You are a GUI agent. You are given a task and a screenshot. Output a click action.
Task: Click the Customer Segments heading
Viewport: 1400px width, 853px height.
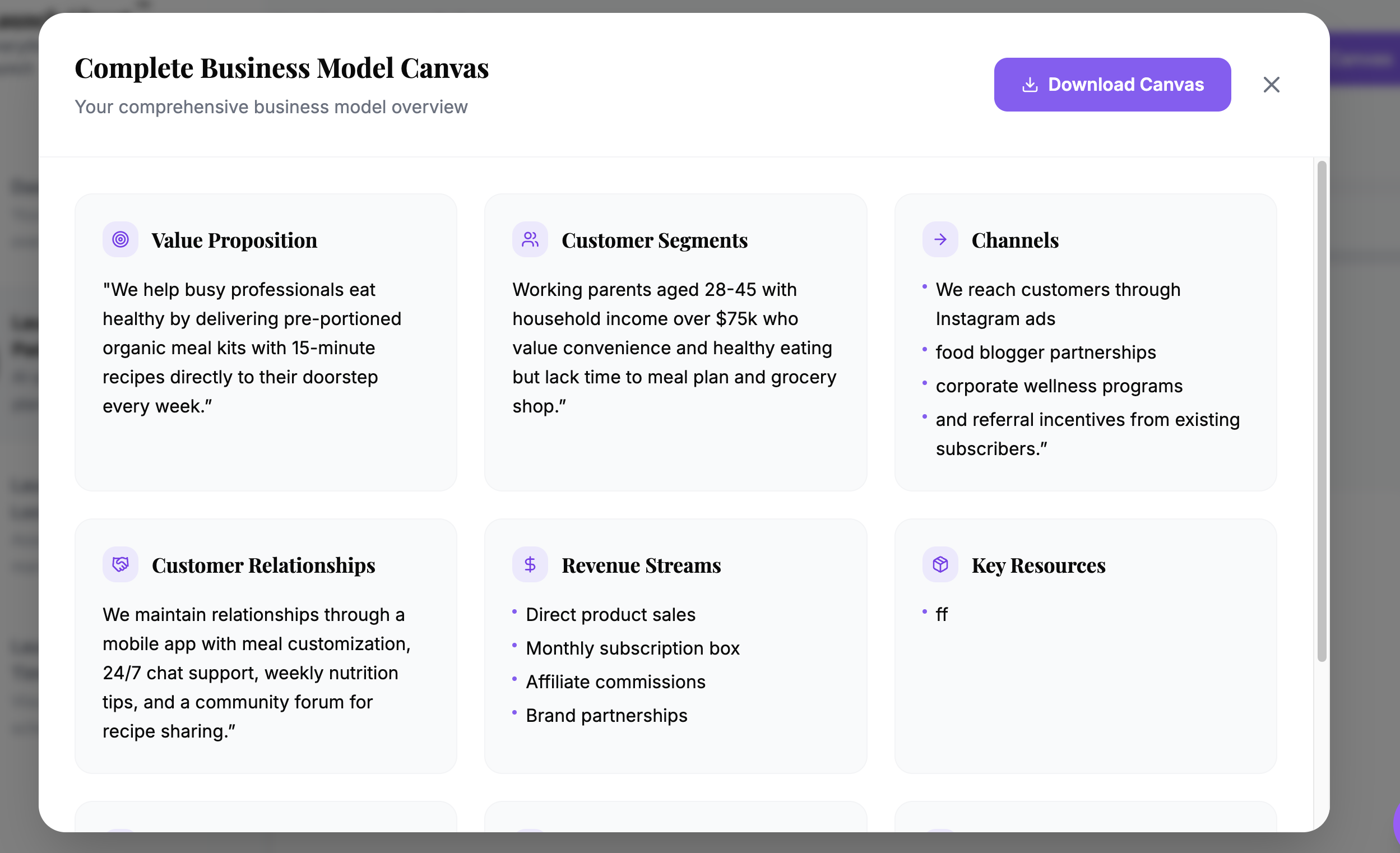pos(654,240)
